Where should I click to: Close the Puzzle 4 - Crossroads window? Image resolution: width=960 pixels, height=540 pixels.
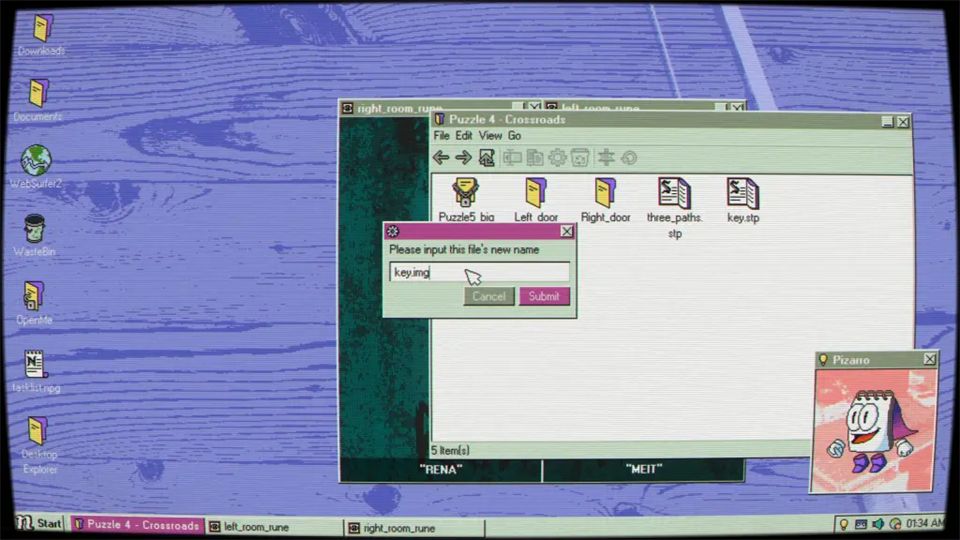[x=903, y=122]
